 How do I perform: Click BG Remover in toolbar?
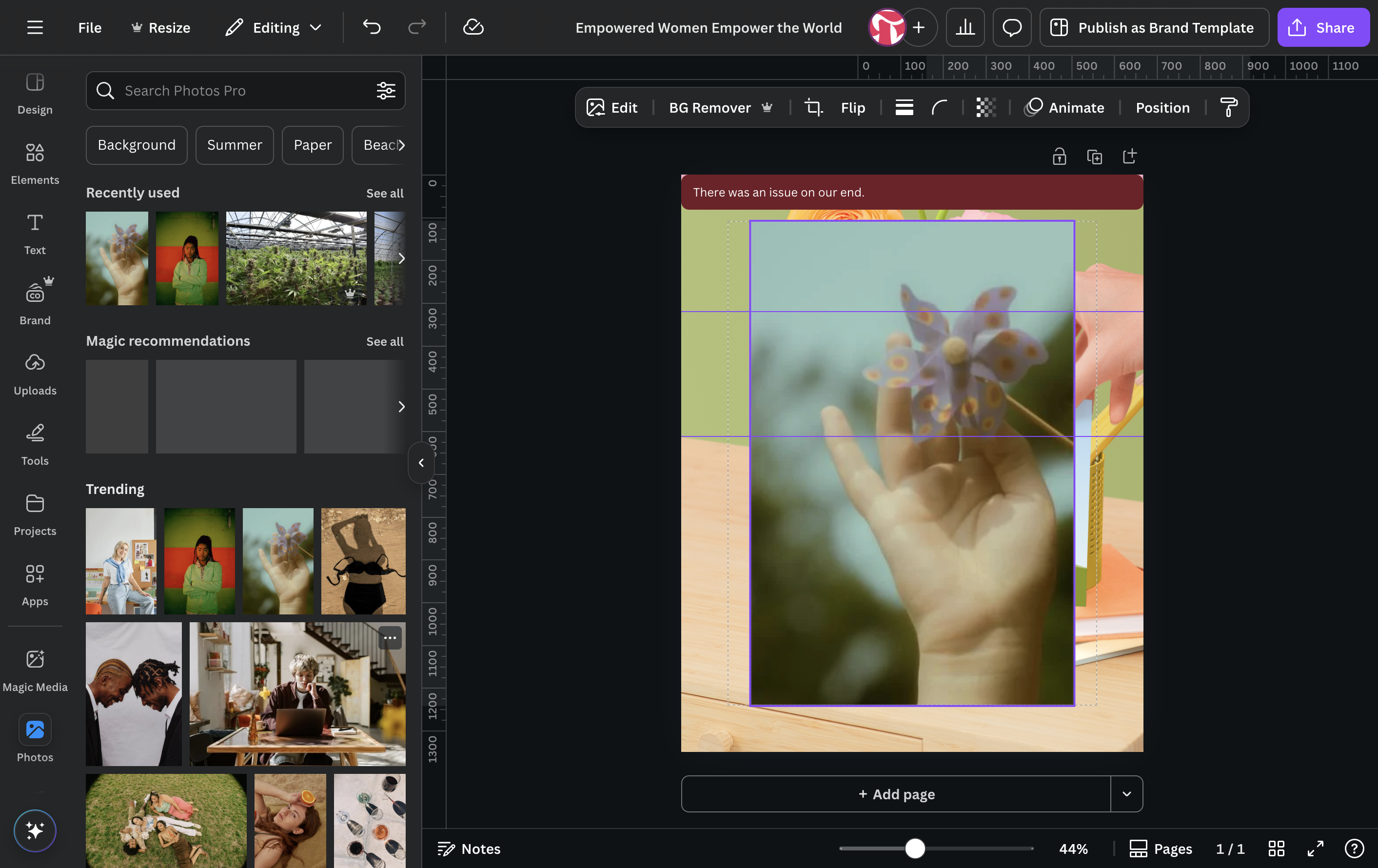pos(721,108)
